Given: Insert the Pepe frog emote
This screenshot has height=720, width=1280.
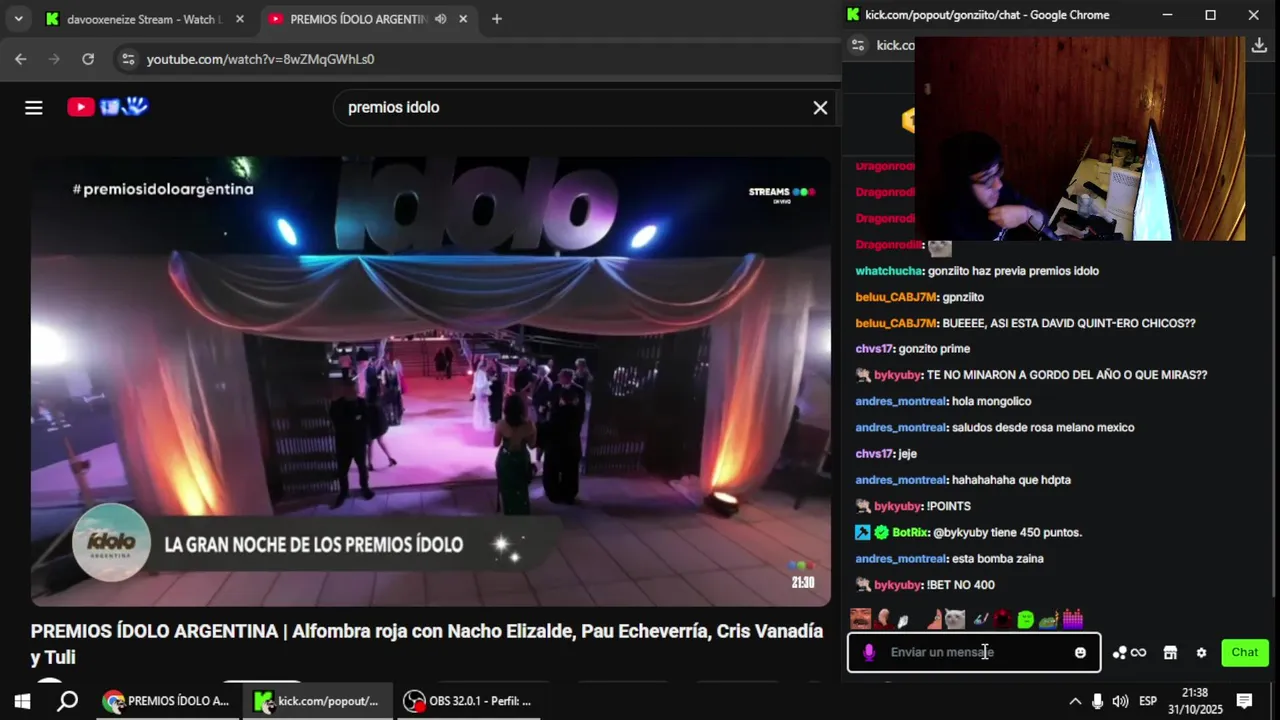Looking at the screenshot, I should click(1048, 620).
